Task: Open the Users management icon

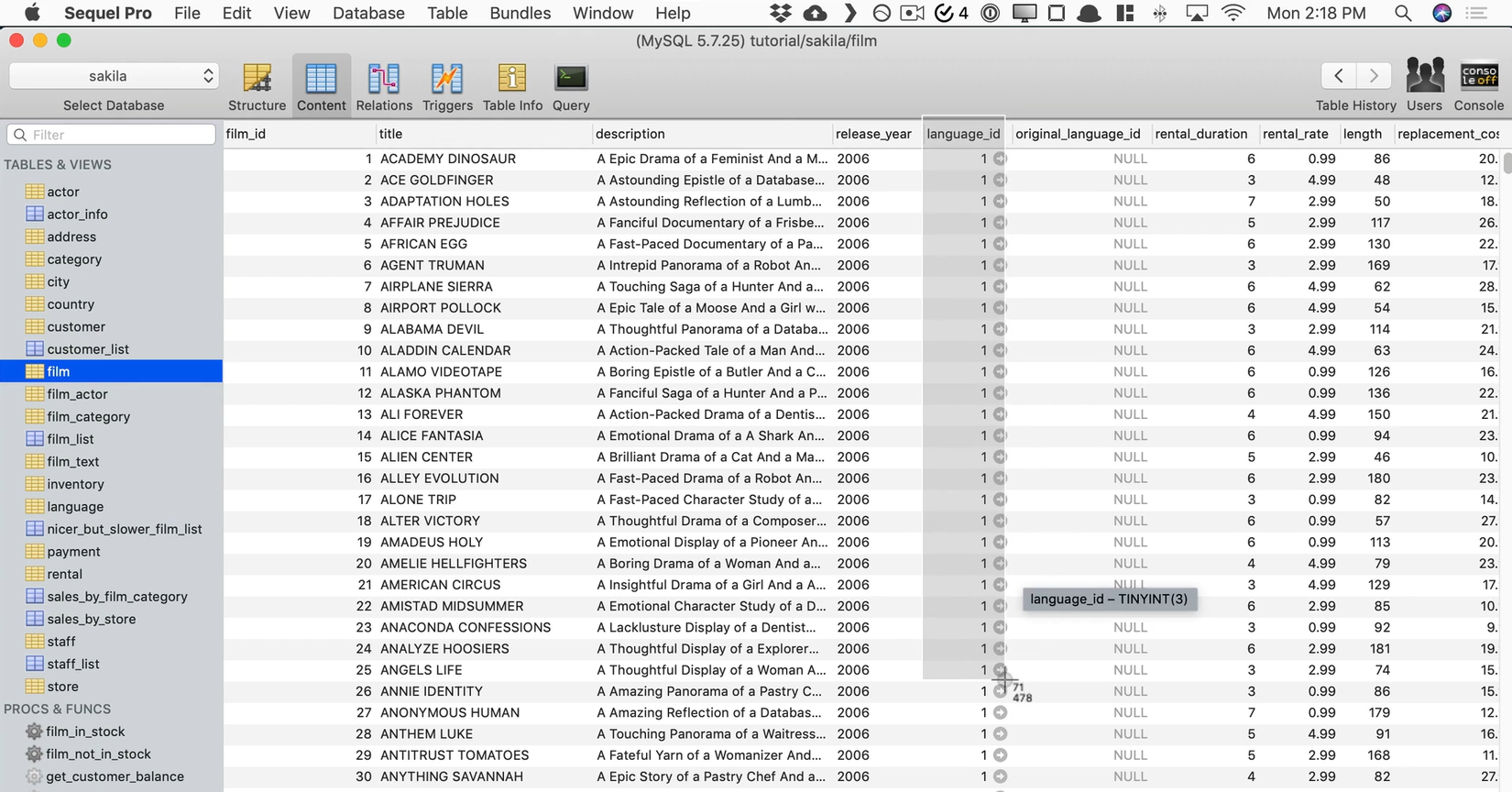Action: [1425, 85]
